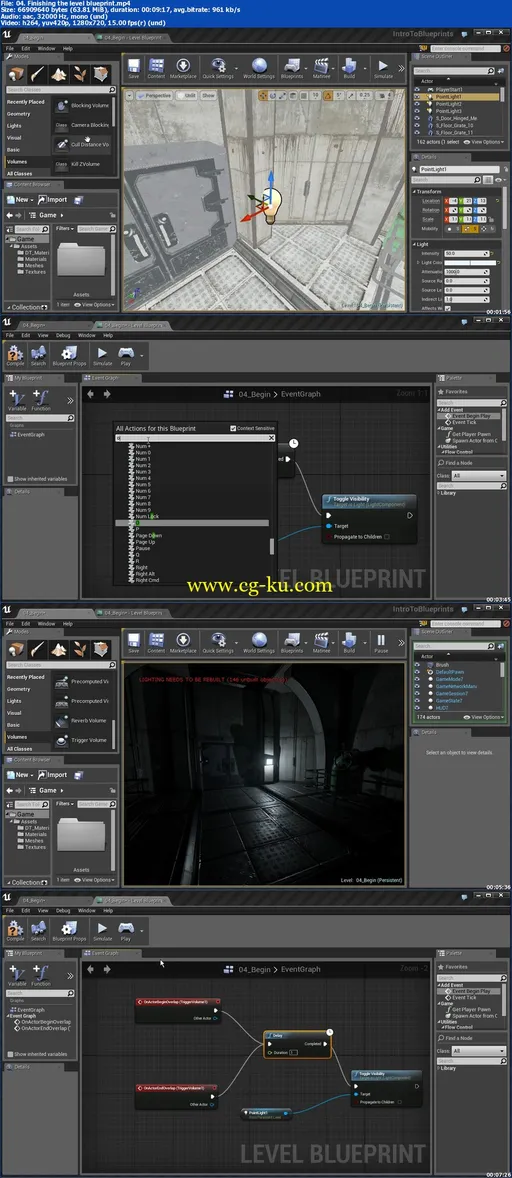The width and height of the screenshot is (512, 1178).
Task: Click the Import icon in 00:05:36 Content Browser
Action: coord(53,775)
